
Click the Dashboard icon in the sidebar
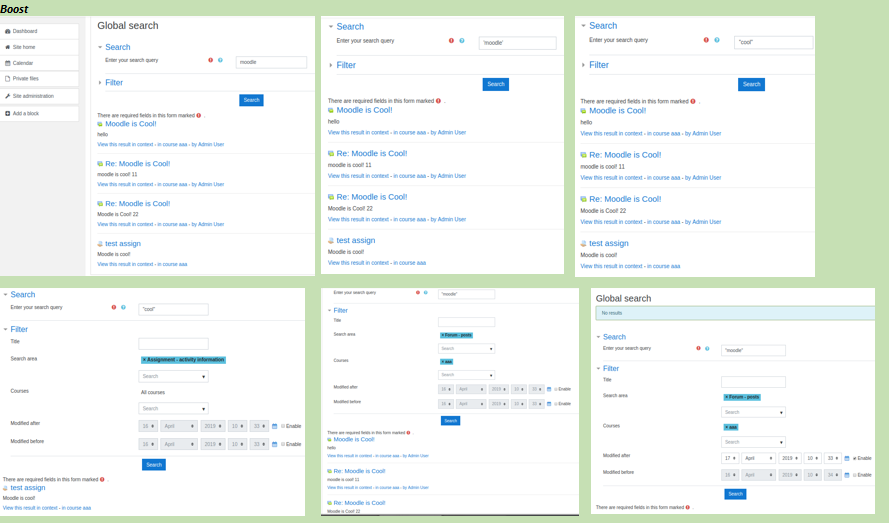click(x=7, y=31)
